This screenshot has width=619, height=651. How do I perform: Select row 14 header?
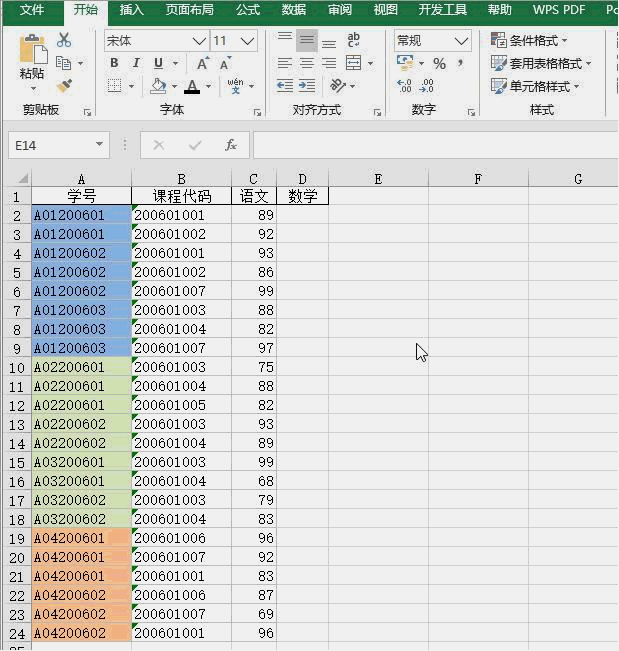(17, 443)
